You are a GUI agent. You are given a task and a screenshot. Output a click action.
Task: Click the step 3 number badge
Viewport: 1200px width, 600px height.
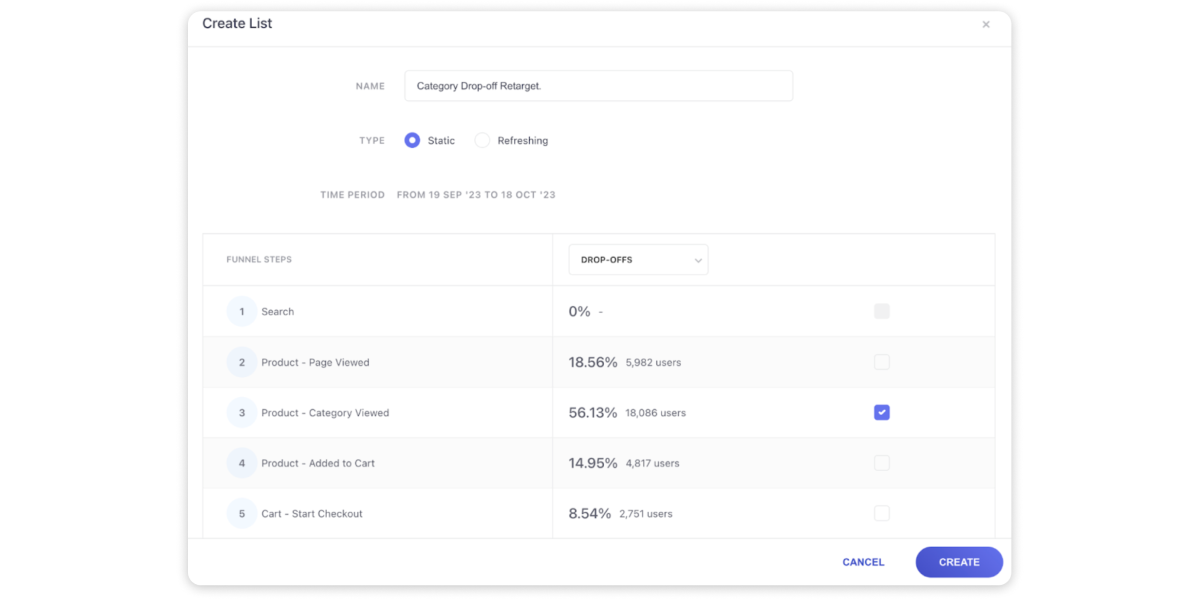tap(241, 413)
